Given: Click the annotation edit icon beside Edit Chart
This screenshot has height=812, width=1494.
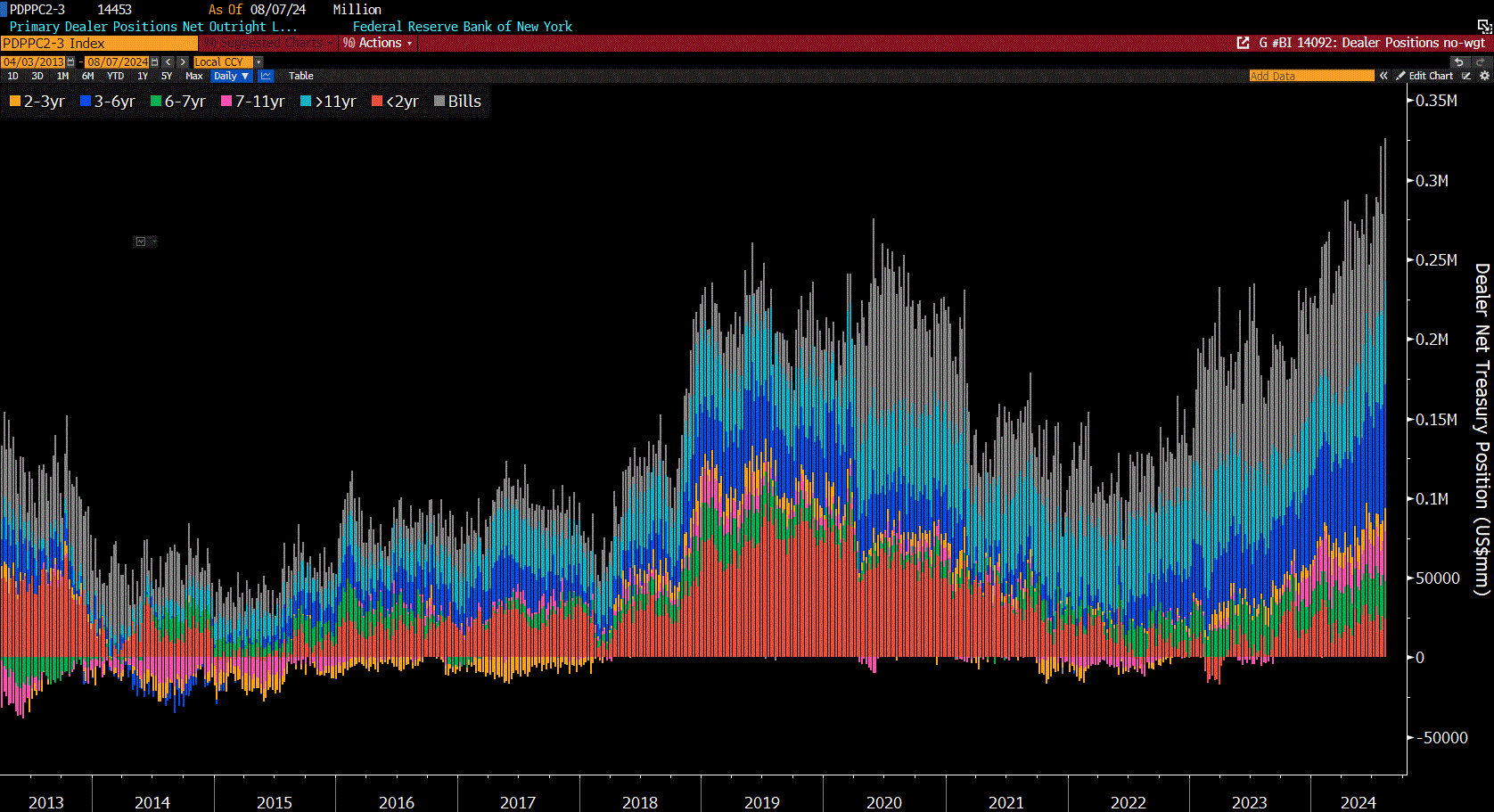Looking at the screenshot, I should pos(1466,76).
